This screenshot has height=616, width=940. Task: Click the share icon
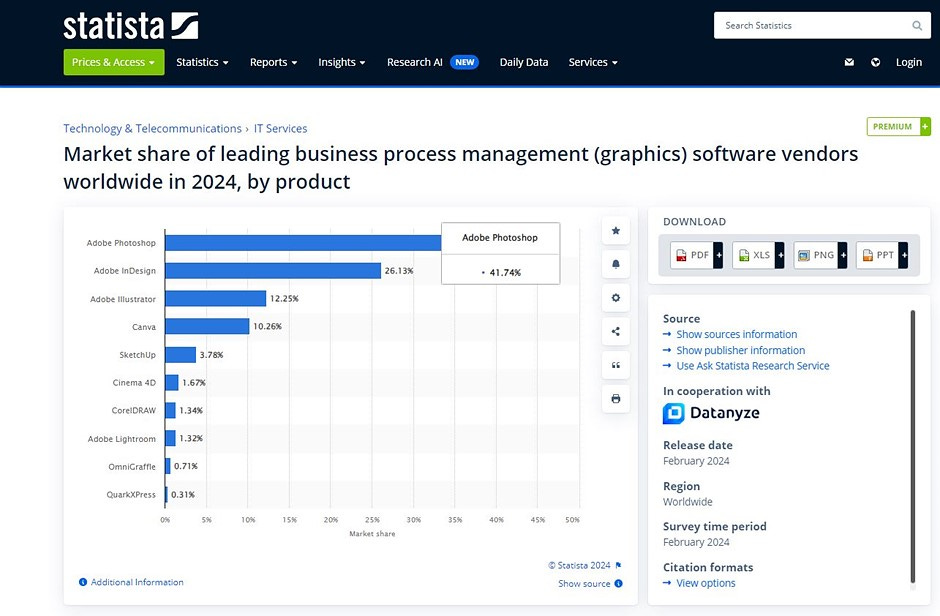(616, 331)
